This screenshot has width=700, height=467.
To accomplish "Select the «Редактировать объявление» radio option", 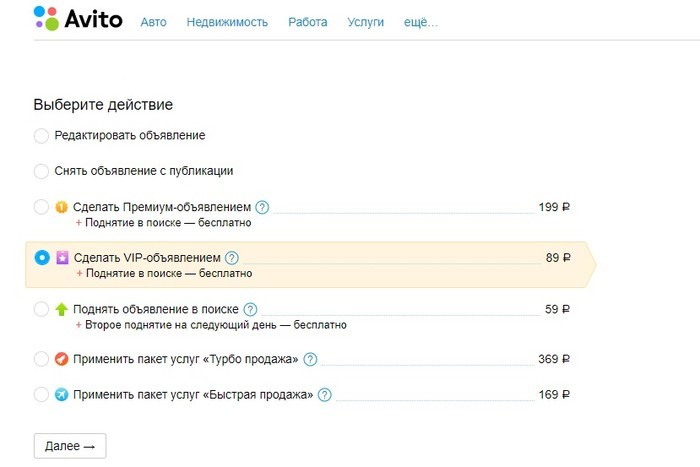I will click(41, 136).
